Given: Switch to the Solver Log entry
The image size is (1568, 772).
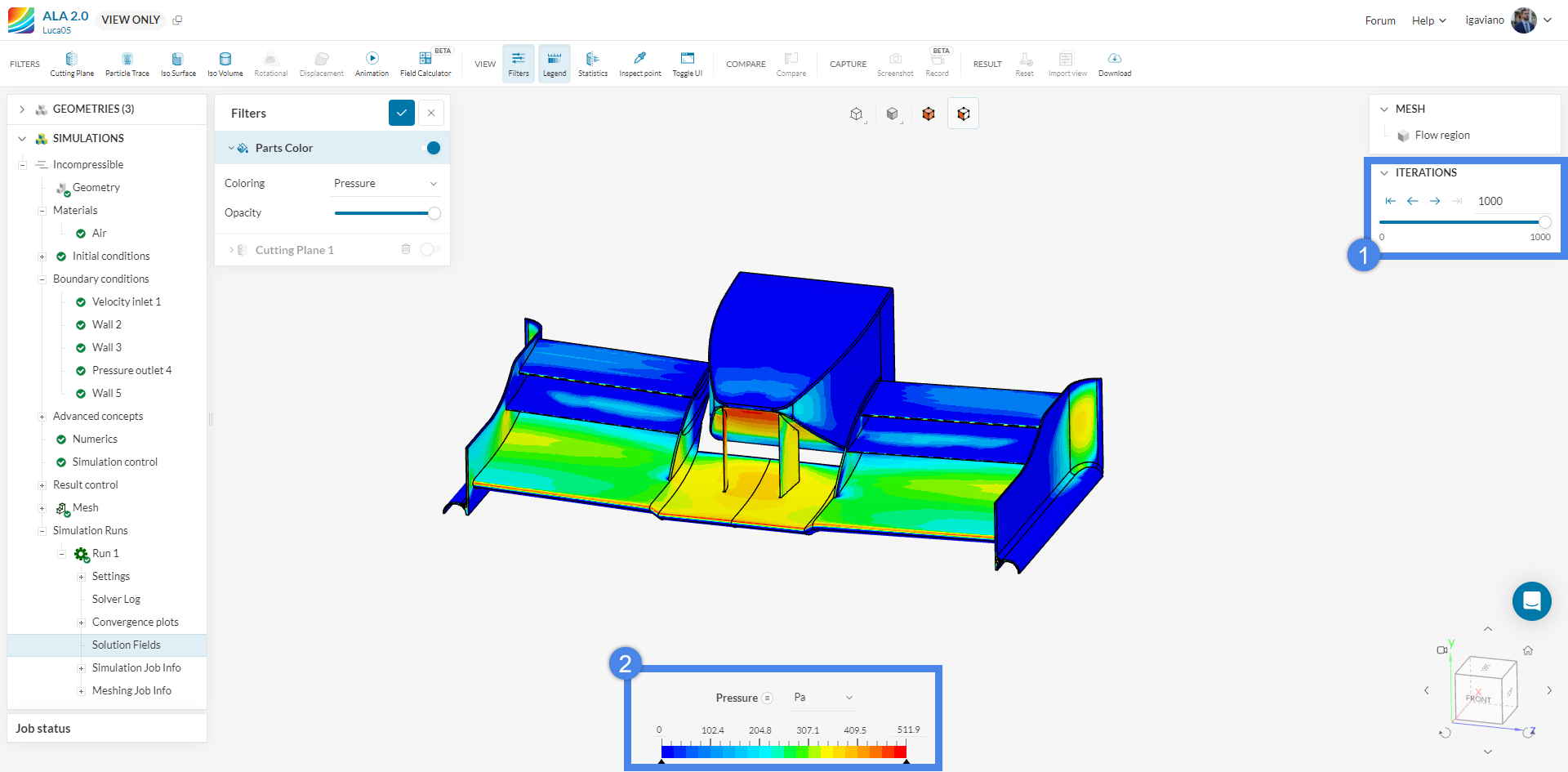Looking at the screenshot, I should [x=116, y=599].
